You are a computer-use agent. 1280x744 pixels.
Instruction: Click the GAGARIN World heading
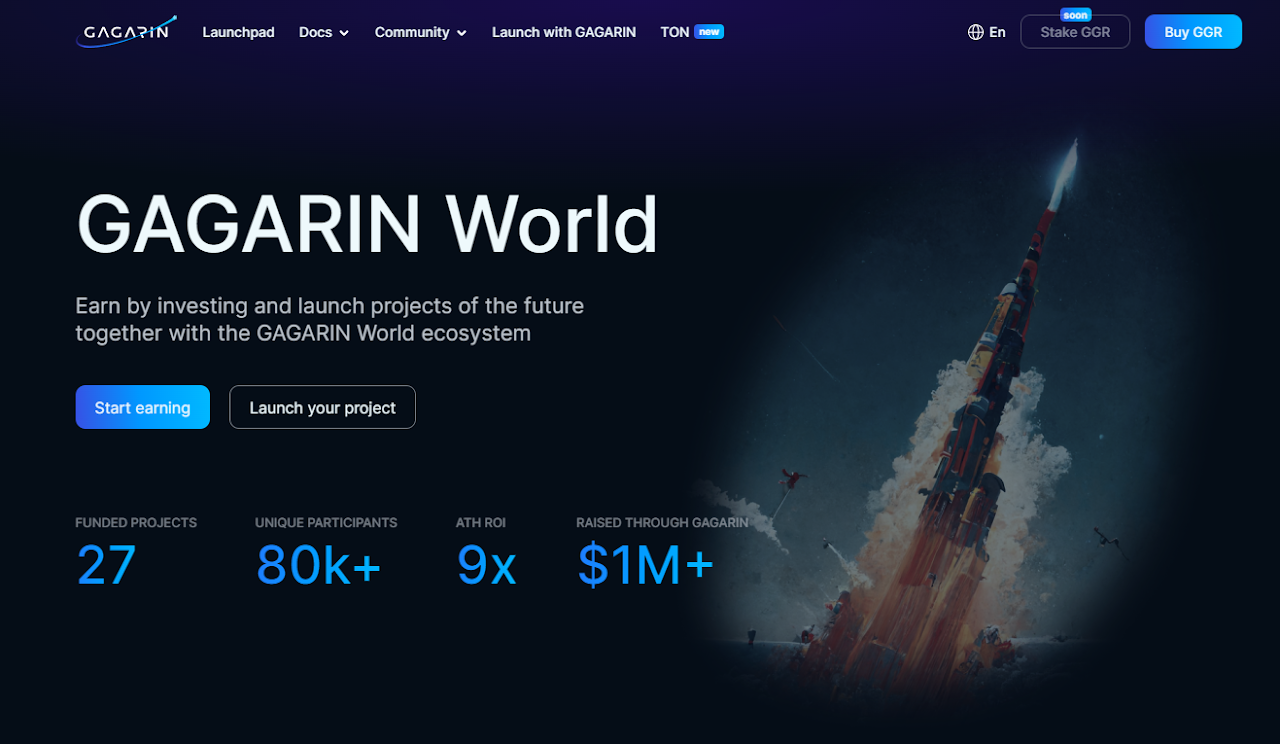(367, 224)
